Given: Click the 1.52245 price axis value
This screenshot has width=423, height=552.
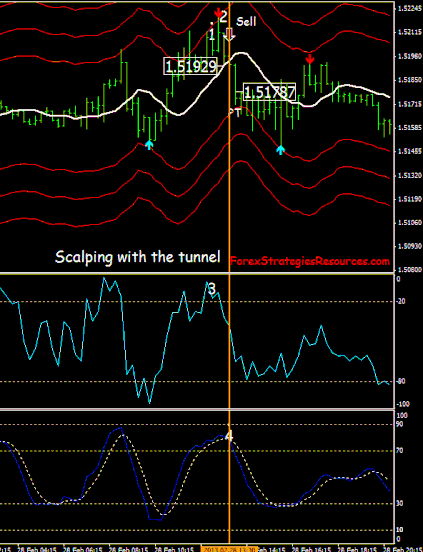Looking at the screenshot, I should 409,9.
